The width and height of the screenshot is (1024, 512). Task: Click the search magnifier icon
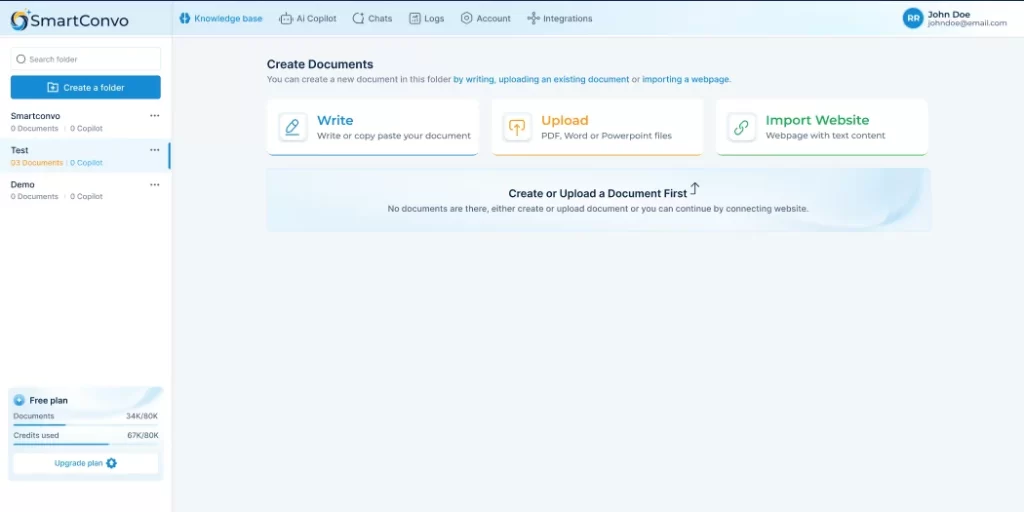21,59
